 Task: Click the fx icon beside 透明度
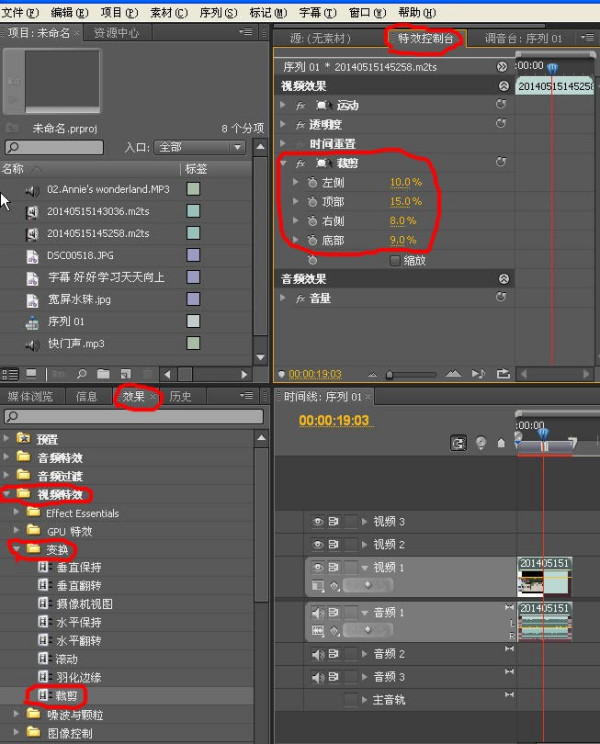pos(299,125)
